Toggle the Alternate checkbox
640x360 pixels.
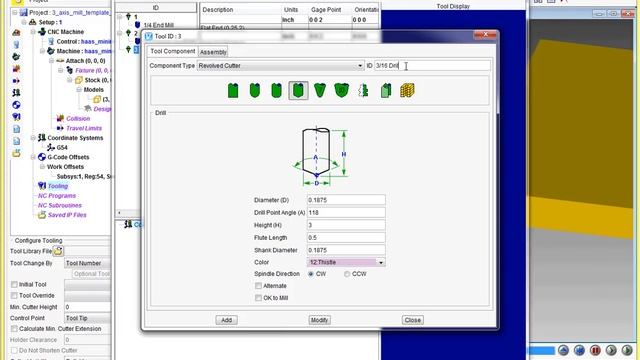click(258, 286)
